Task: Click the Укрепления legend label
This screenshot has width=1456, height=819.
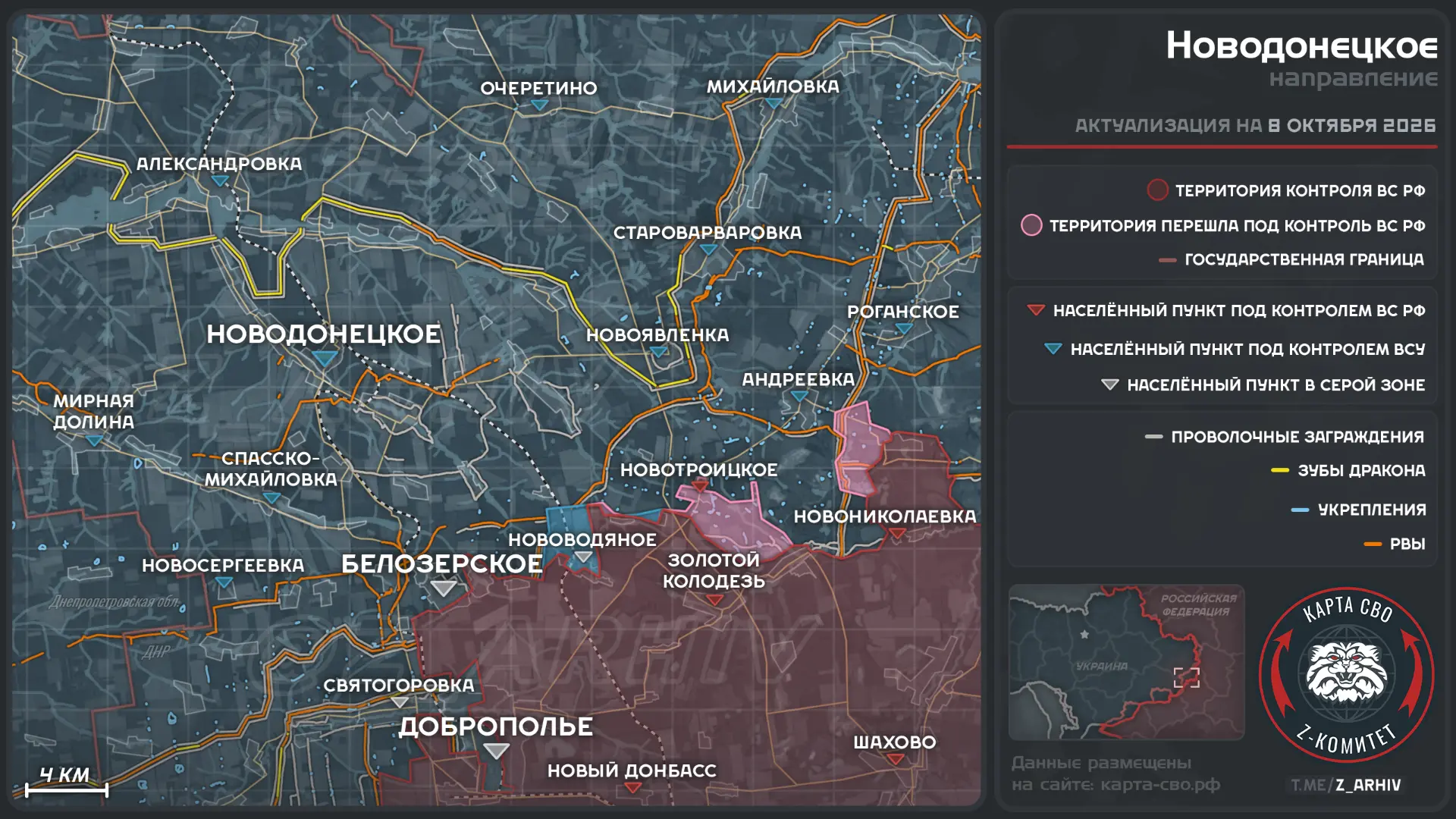Action: (1372, 510)
